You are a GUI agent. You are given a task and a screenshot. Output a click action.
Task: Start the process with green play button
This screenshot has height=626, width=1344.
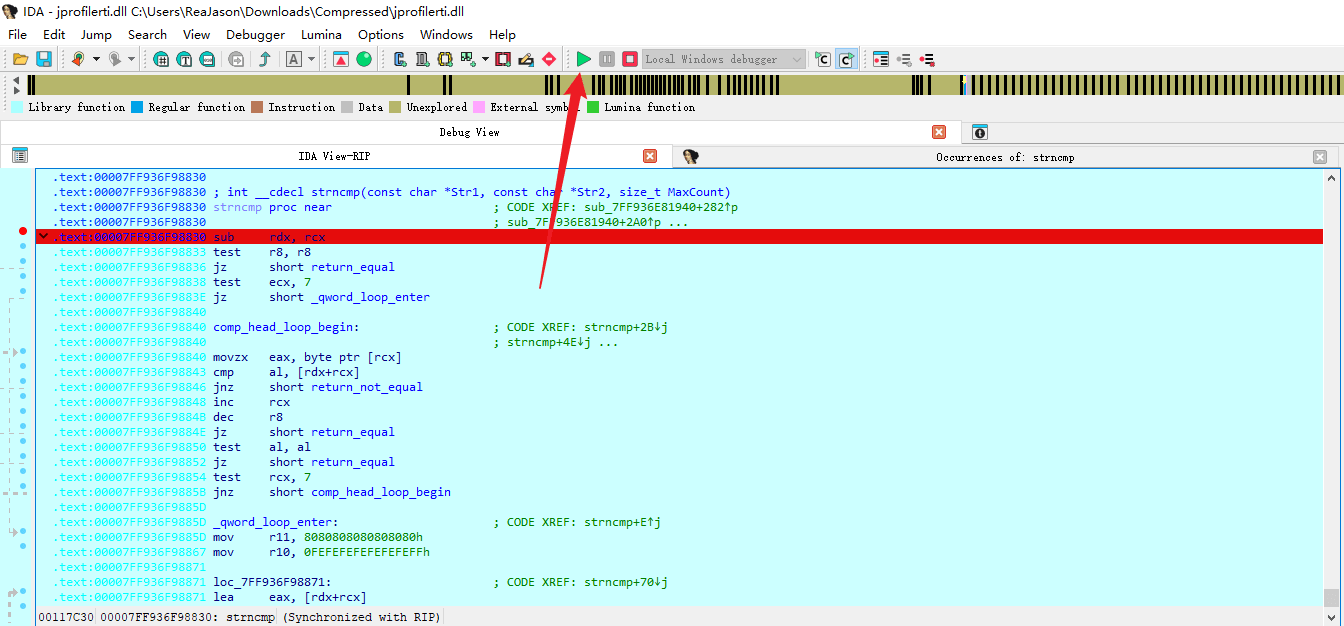point(584,59)
